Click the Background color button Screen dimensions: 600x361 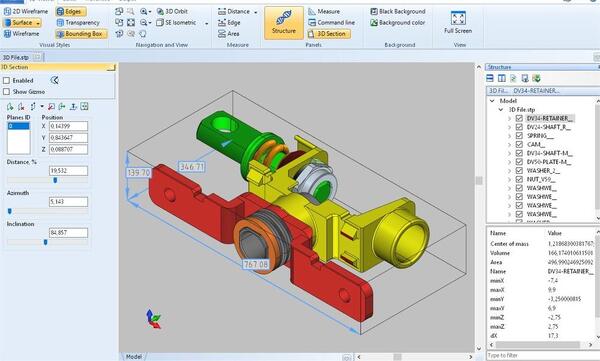click(398, 23)
